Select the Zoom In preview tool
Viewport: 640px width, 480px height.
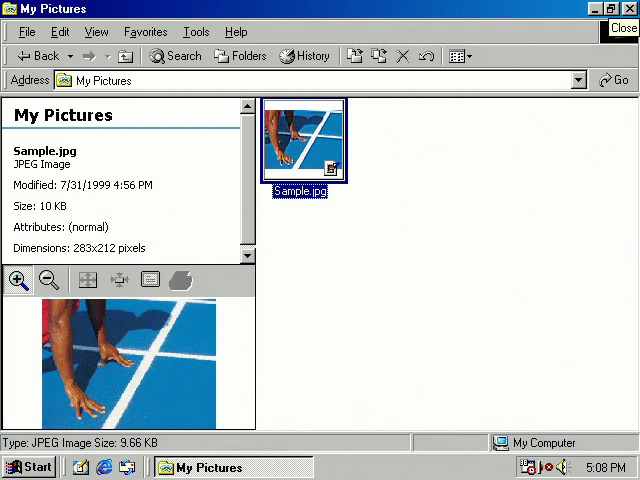click(x=19, y=280)
